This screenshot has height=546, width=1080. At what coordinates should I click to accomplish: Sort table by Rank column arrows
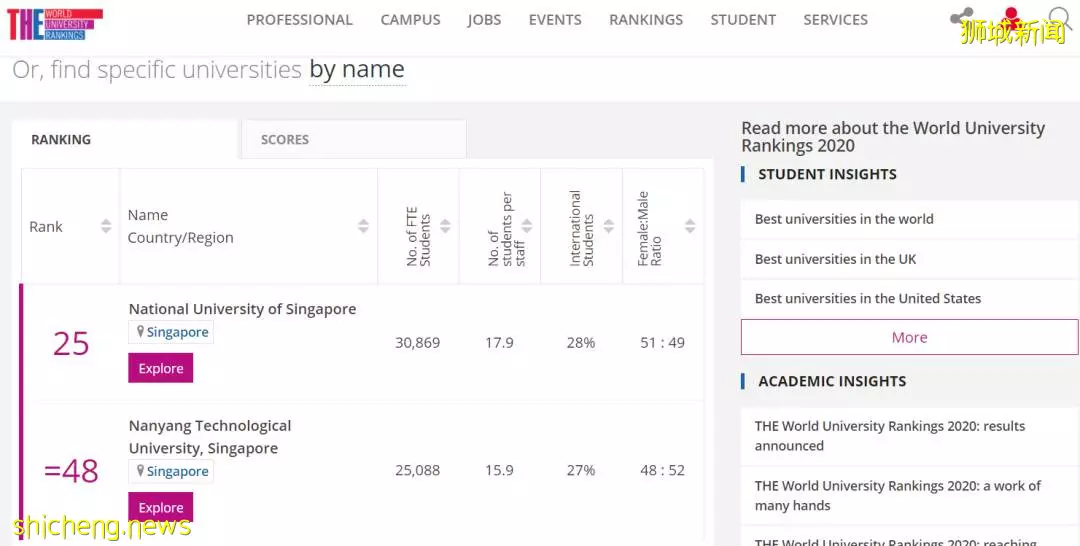tap(106, 226)
